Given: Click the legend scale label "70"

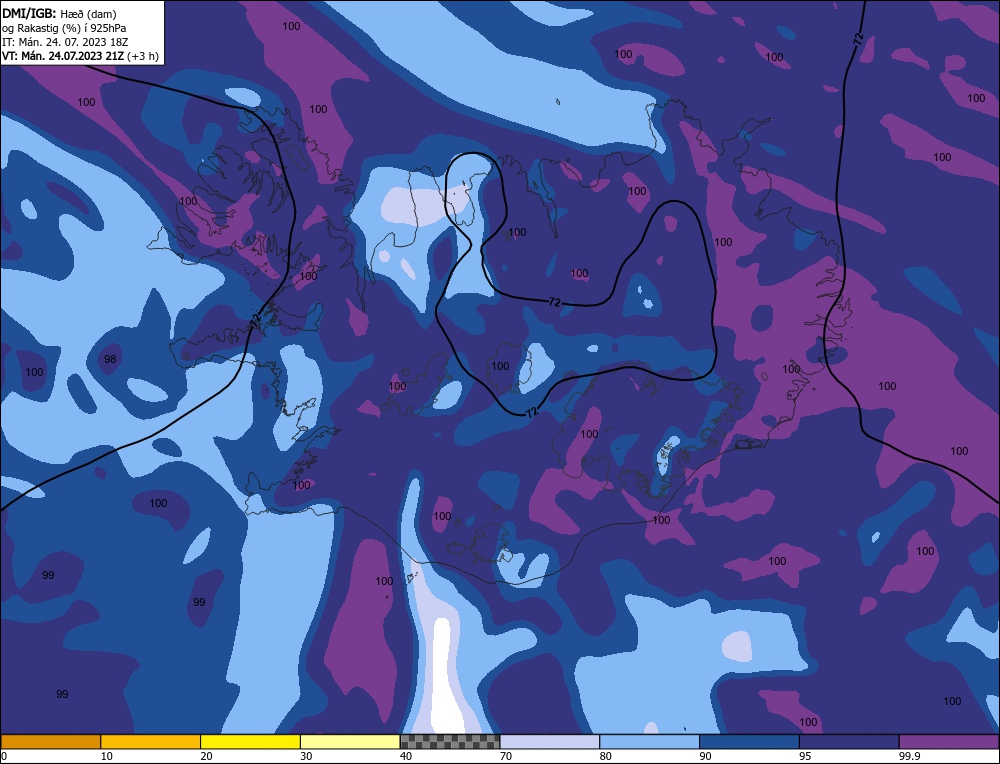Looking at the screenshot, I should tap(506, 756).
